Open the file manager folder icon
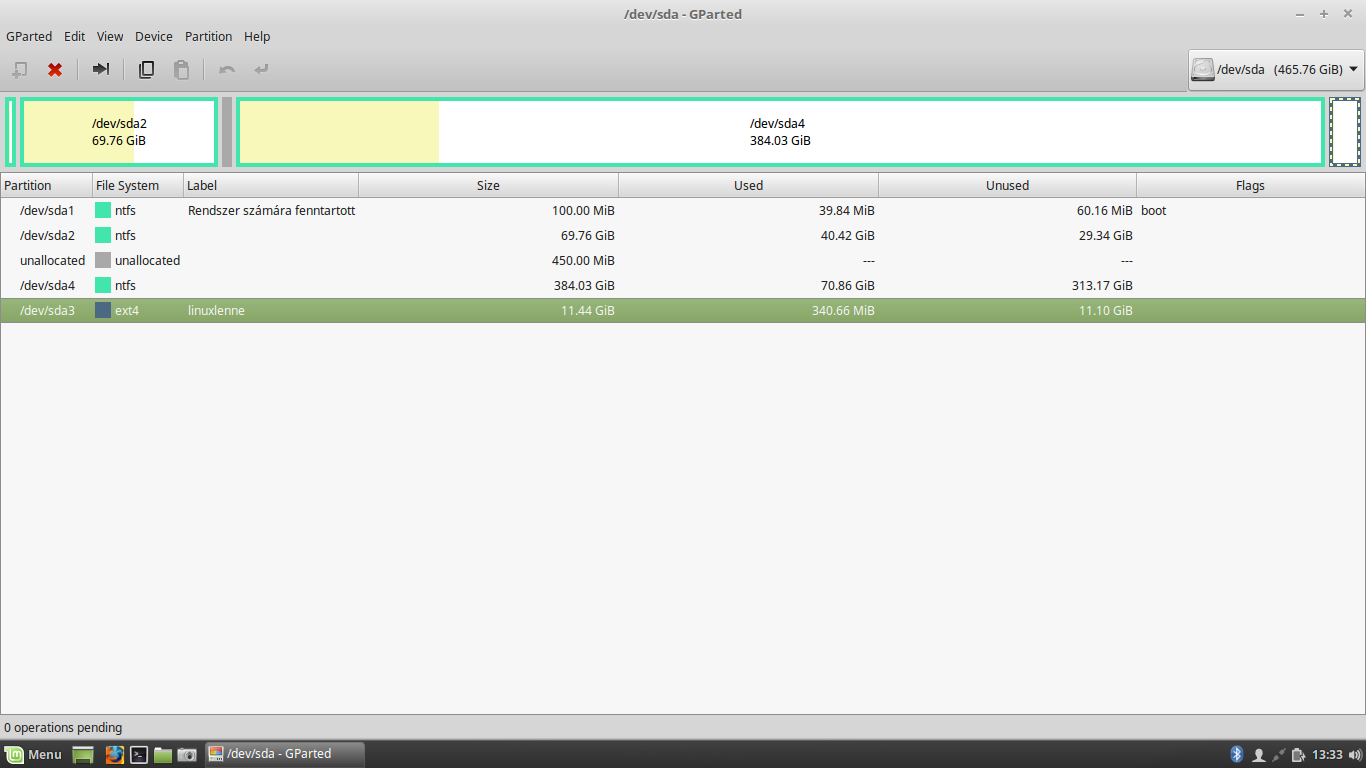The image size is (1366, 768). 163,755
